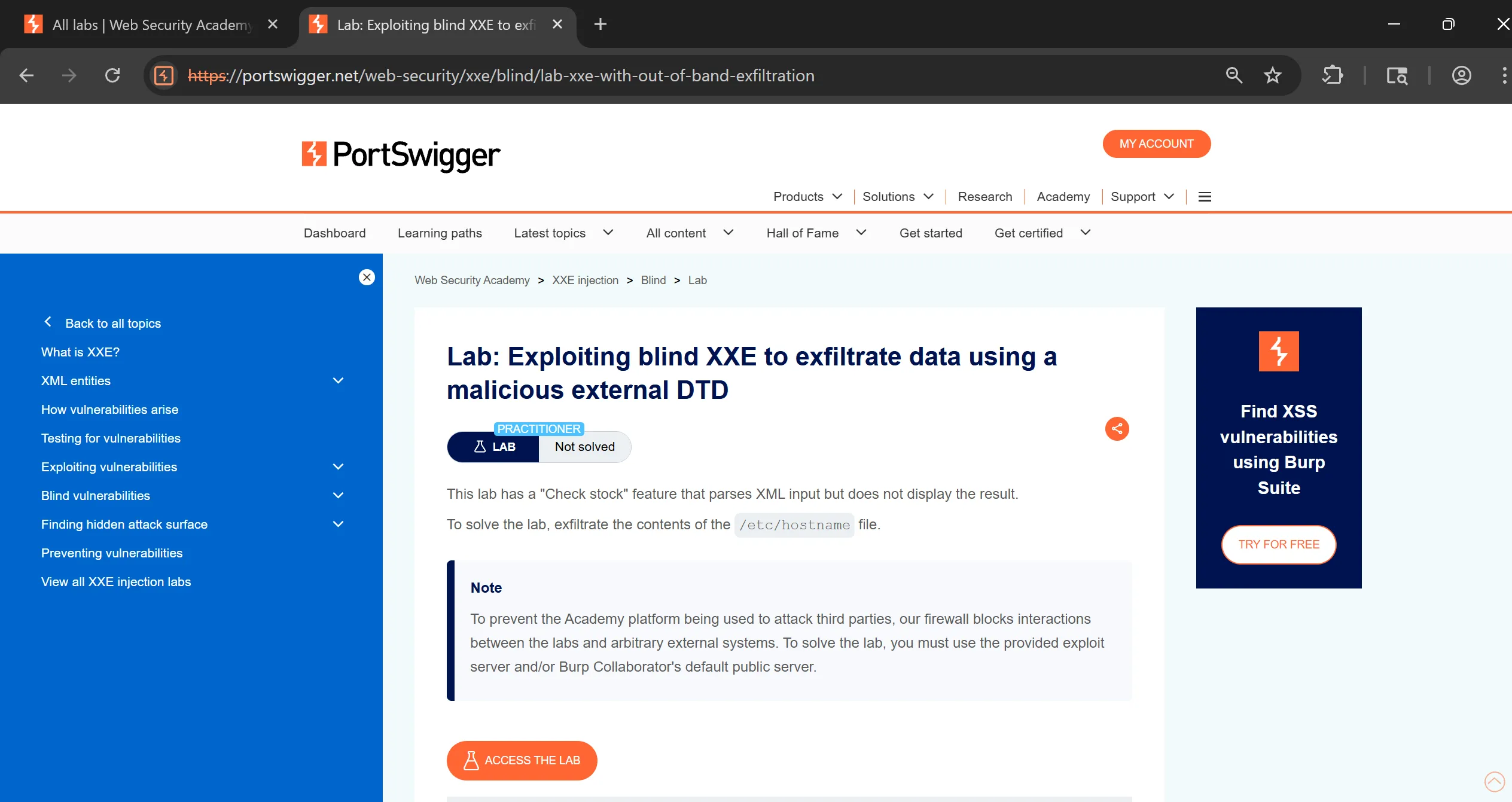
Task: Click the scroll-to-top arrow icon
Action: 1494,781
